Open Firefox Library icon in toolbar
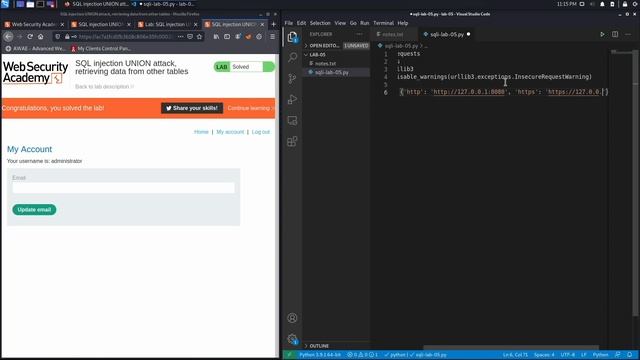The image size is (640, 360). click(x=216, y=37)
